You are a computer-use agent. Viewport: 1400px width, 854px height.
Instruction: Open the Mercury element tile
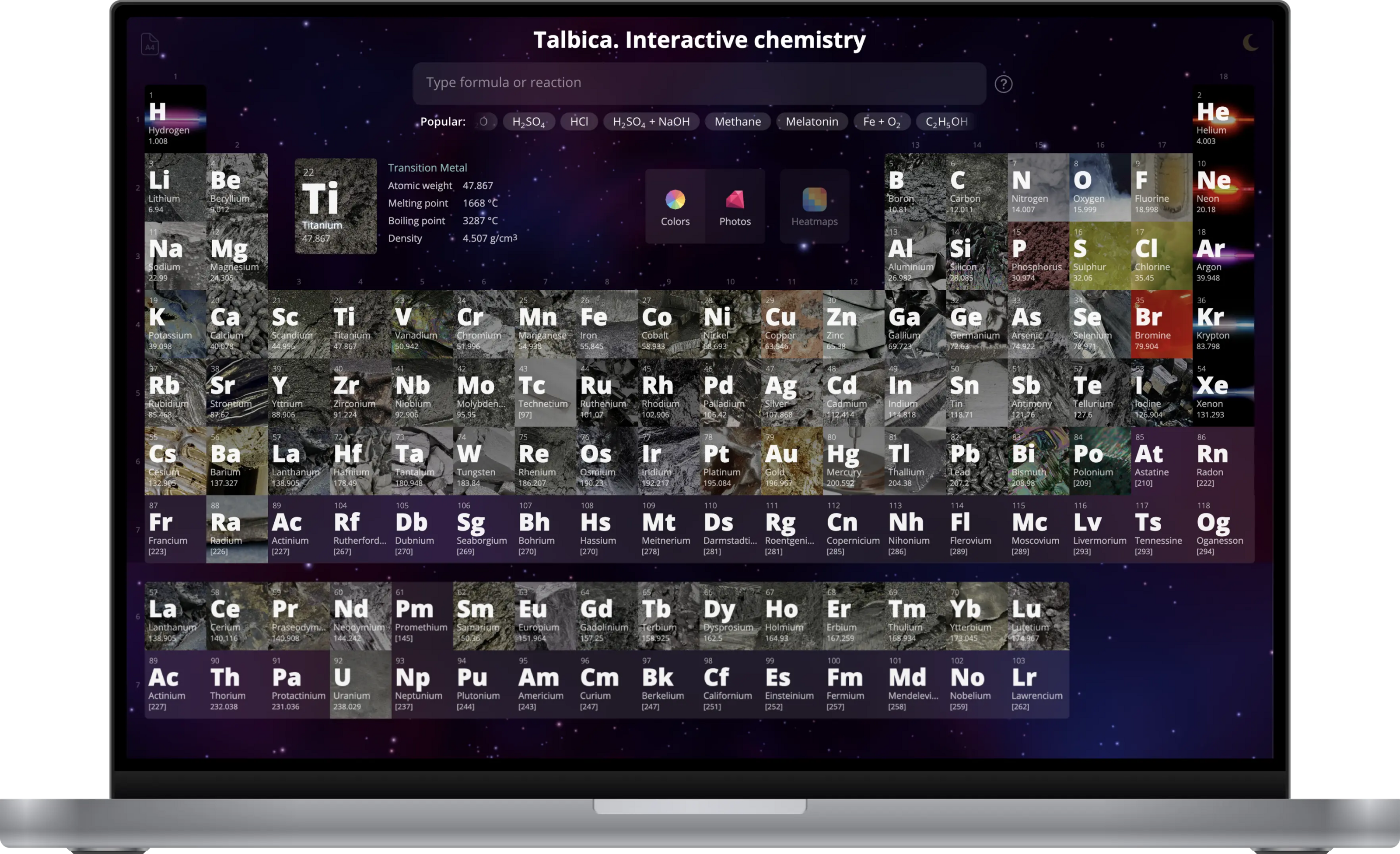854,461
